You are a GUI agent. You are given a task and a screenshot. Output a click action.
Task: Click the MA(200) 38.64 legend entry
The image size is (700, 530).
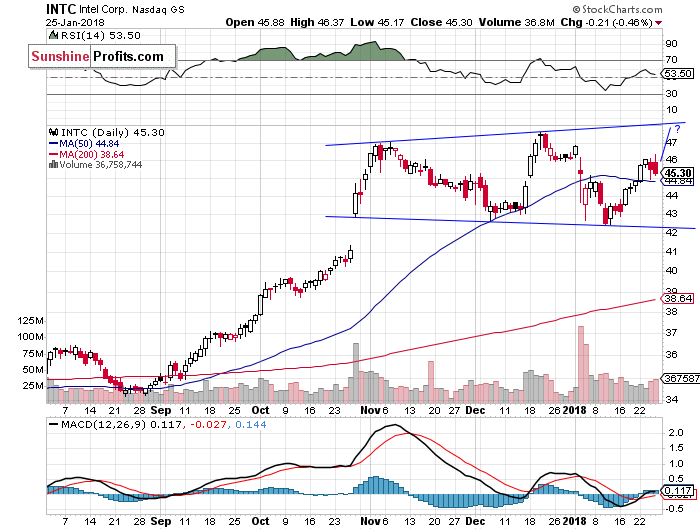(x=86, y=154)
